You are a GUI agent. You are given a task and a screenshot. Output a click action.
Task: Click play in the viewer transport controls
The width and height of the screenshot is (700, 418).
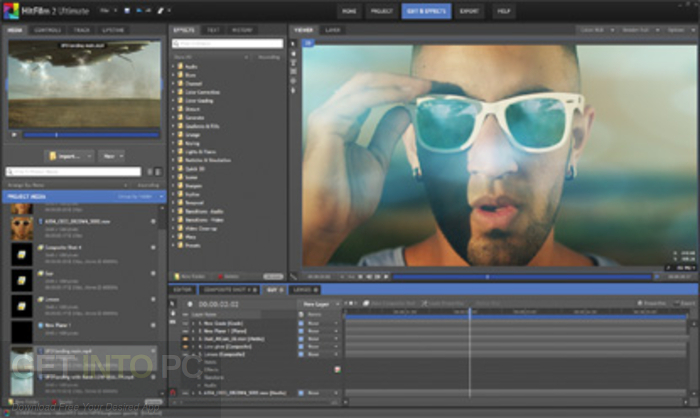(386, 277)
